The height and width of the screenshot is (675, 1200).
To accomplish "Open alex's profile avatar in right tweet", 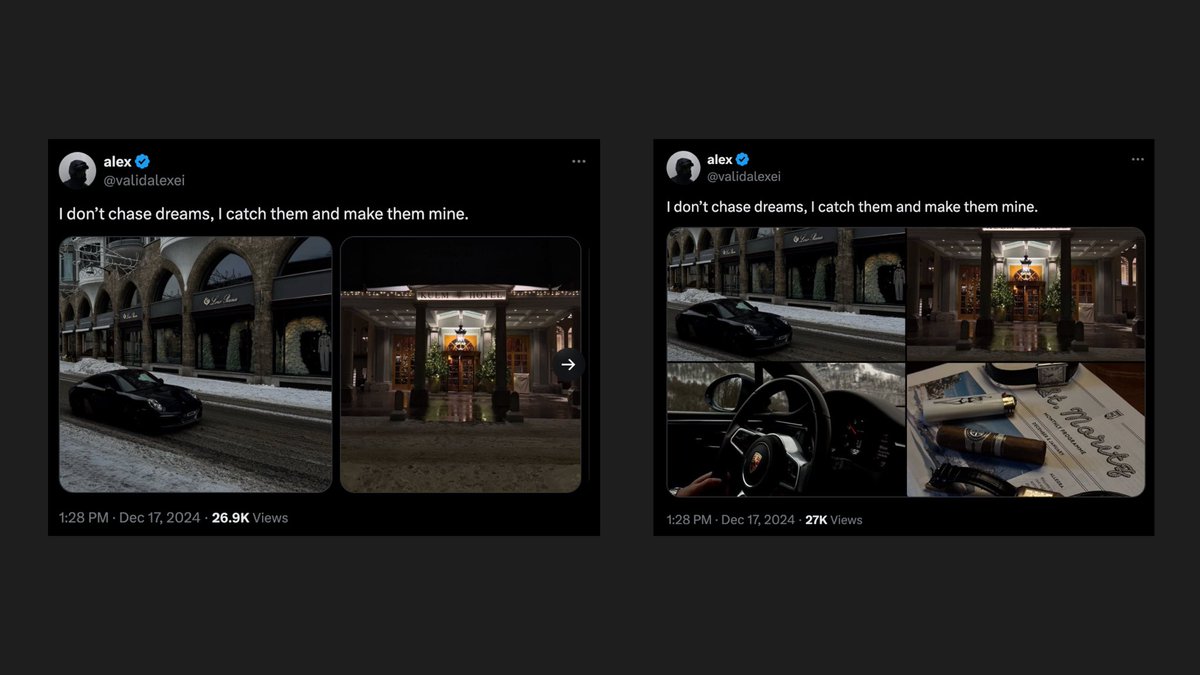I will (683, 168).
